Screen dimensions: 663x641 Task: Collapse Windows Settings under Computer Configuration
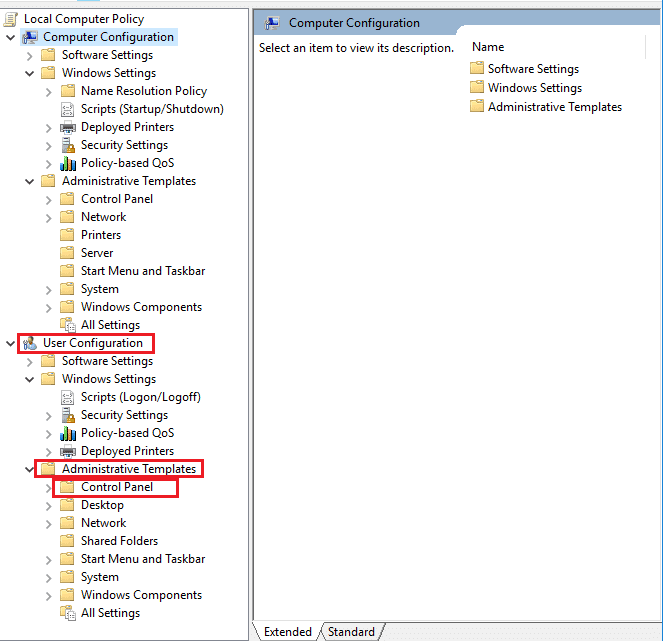[30, 74]
